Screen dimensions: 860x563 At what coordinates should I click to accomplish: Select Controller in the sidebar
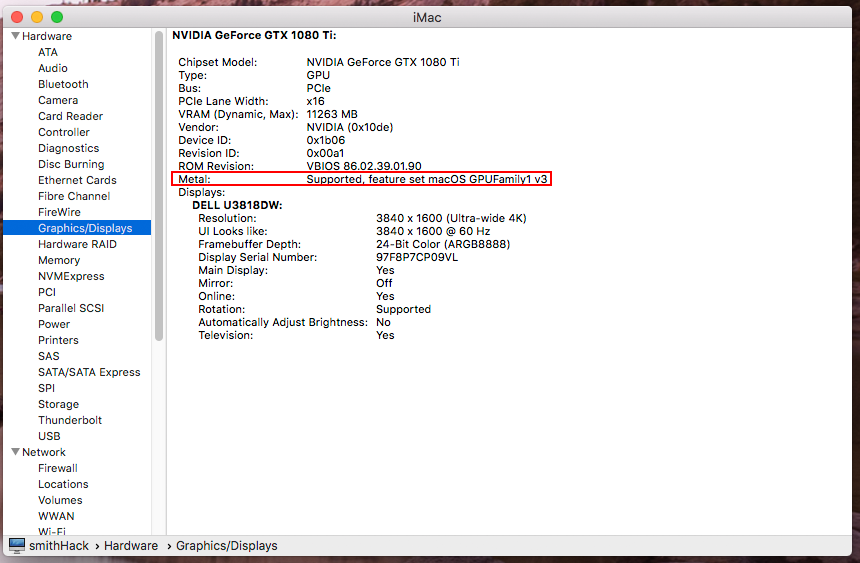64,132
